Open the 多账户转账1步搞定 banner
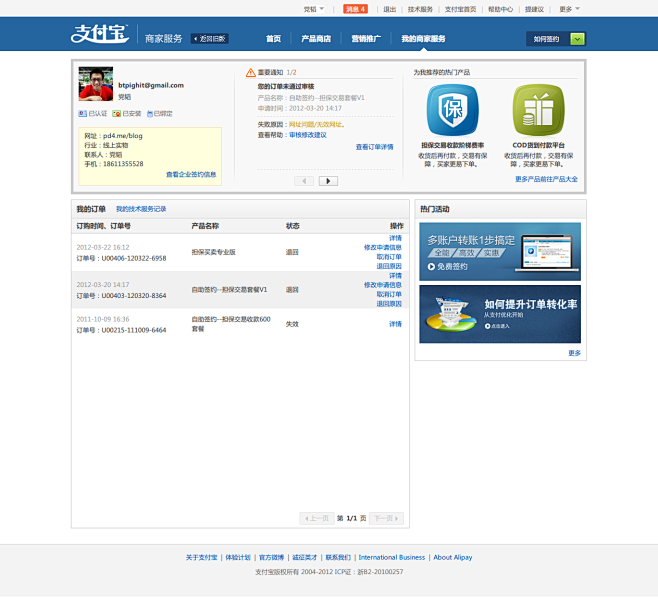 pyautogui.click(x=500, y=252)
